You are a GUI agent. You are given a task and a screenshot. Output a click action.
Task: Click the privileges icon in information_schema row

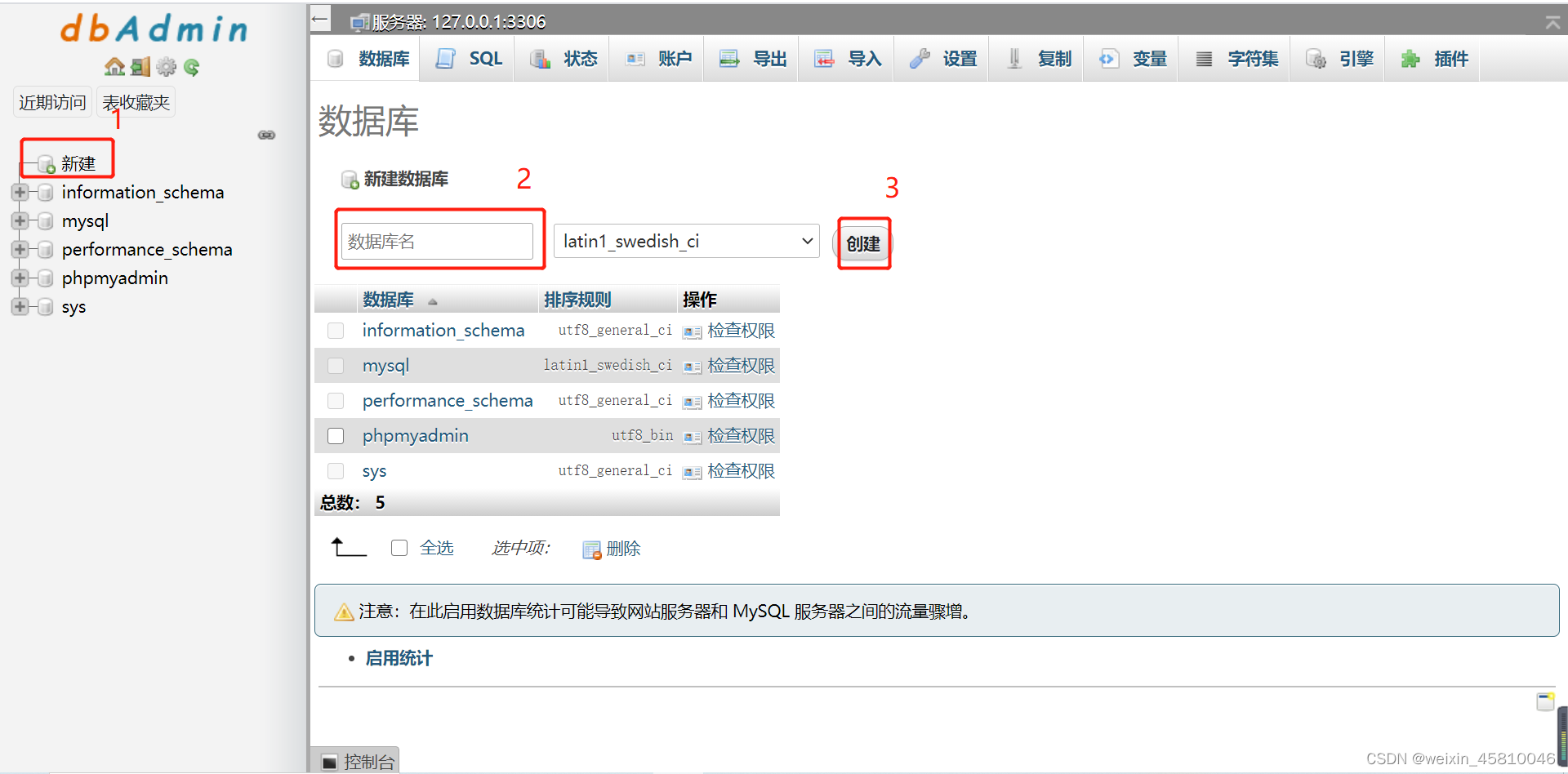point(693,331)
